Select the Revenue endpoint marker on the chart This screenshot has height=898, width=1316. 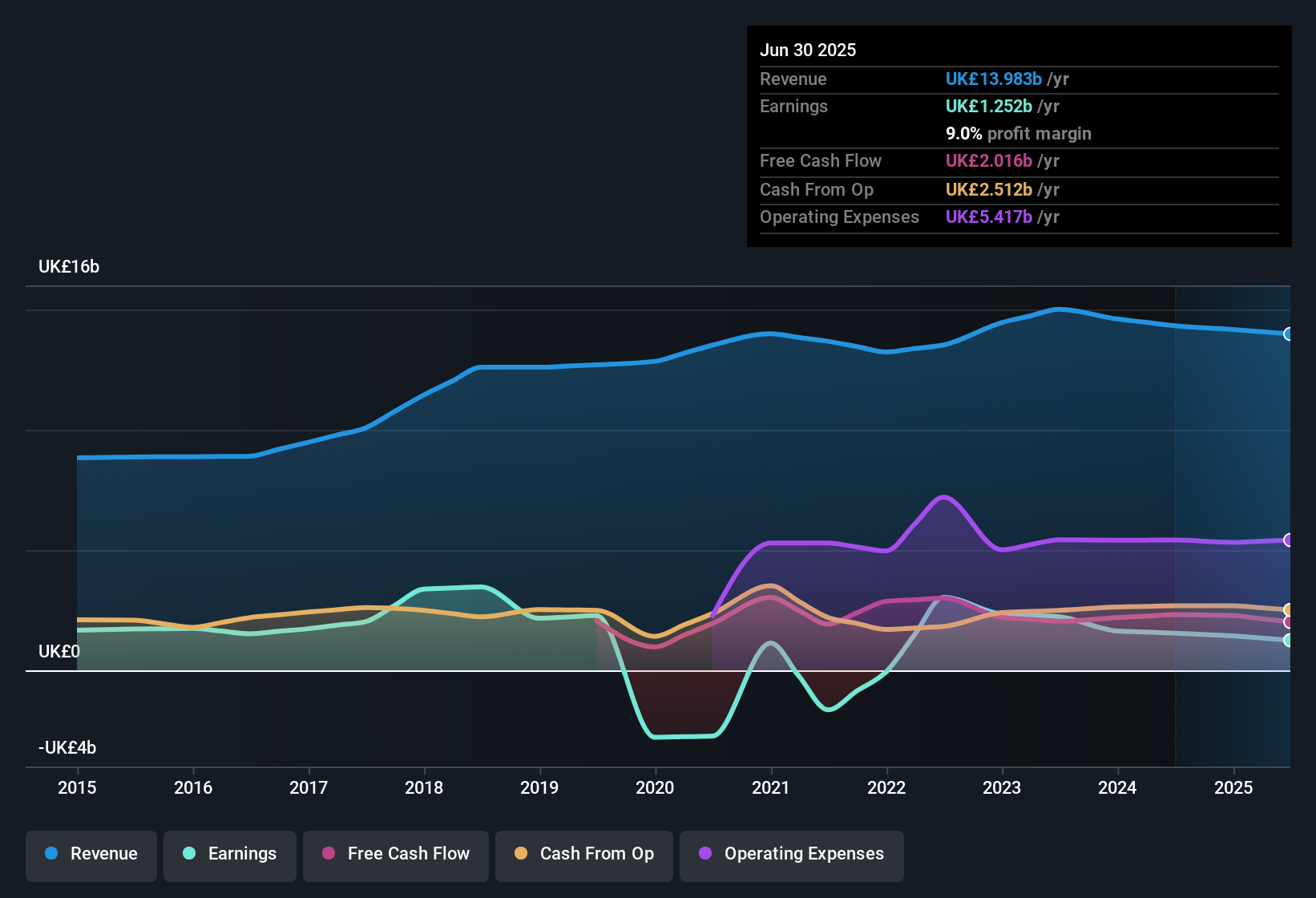point(1288,334)
